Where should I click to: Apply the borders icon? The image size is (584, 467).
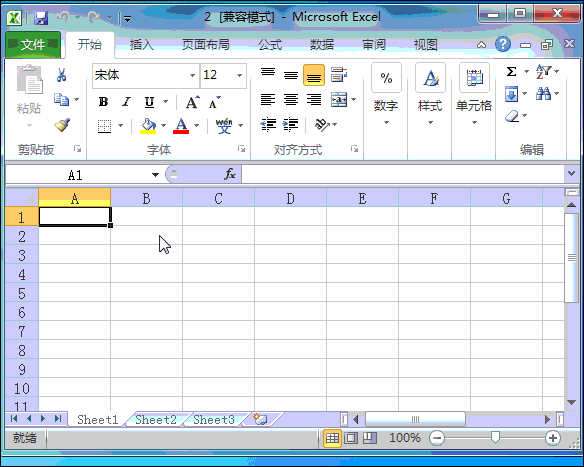tap(104, 126)
